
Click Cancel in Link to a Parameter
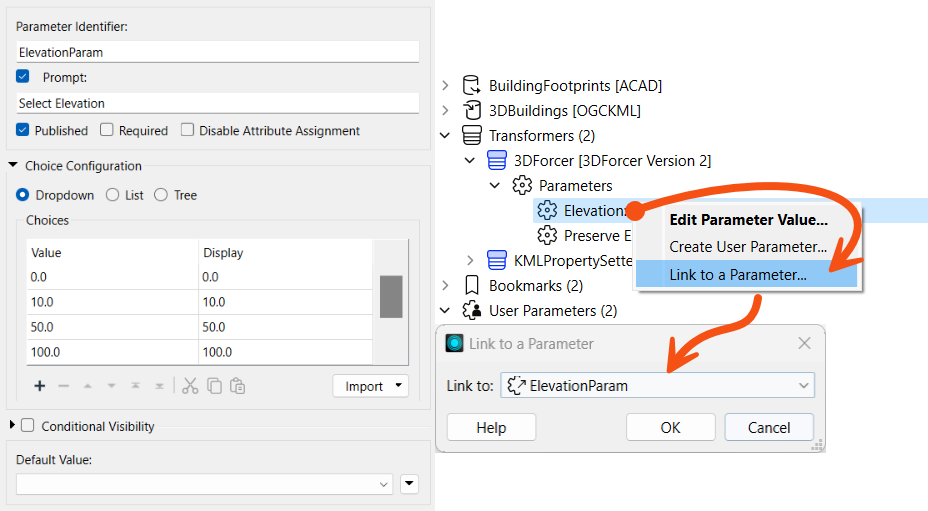point(769,428)
